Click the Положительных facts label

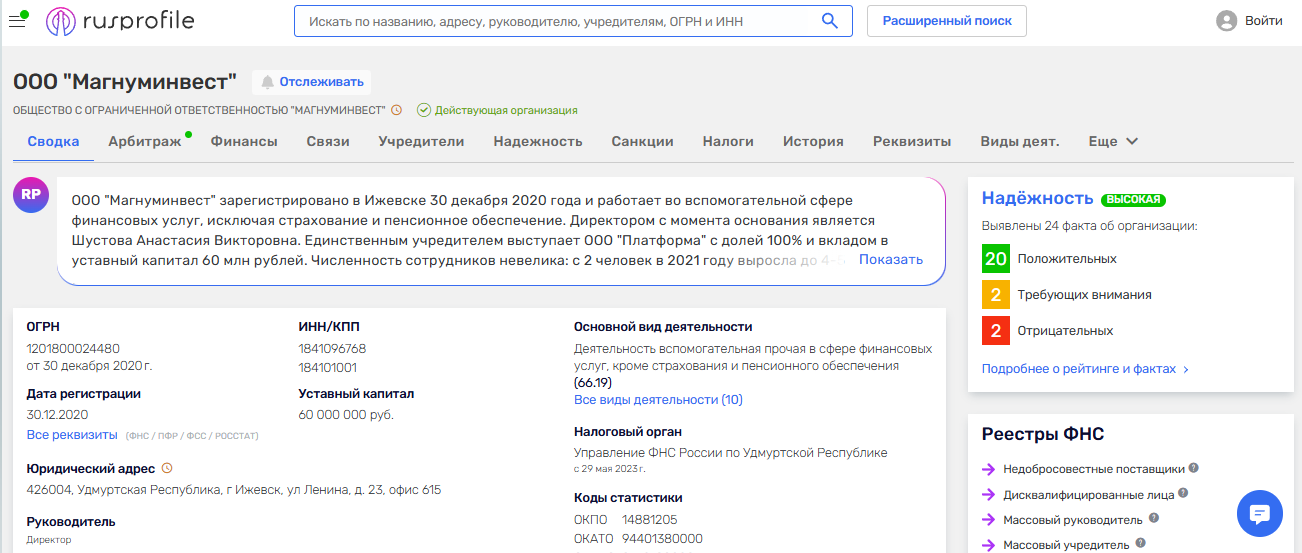click(x=1067, y=259)
